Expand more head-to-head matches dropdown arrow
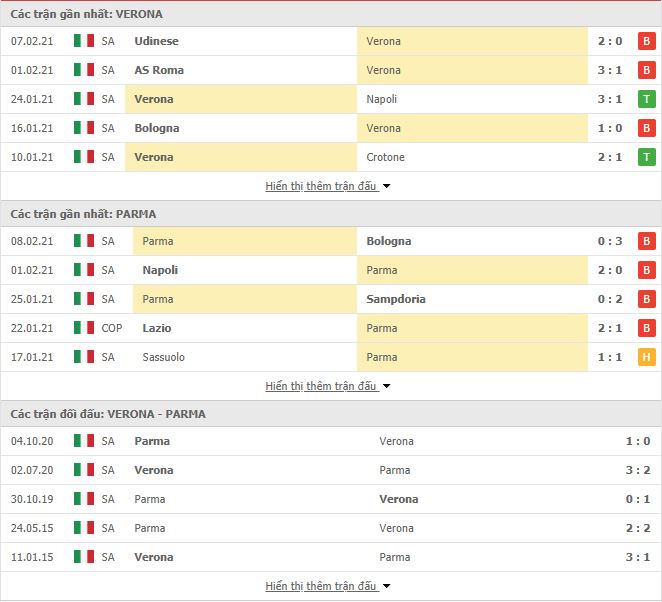 [x=386, y=586]
